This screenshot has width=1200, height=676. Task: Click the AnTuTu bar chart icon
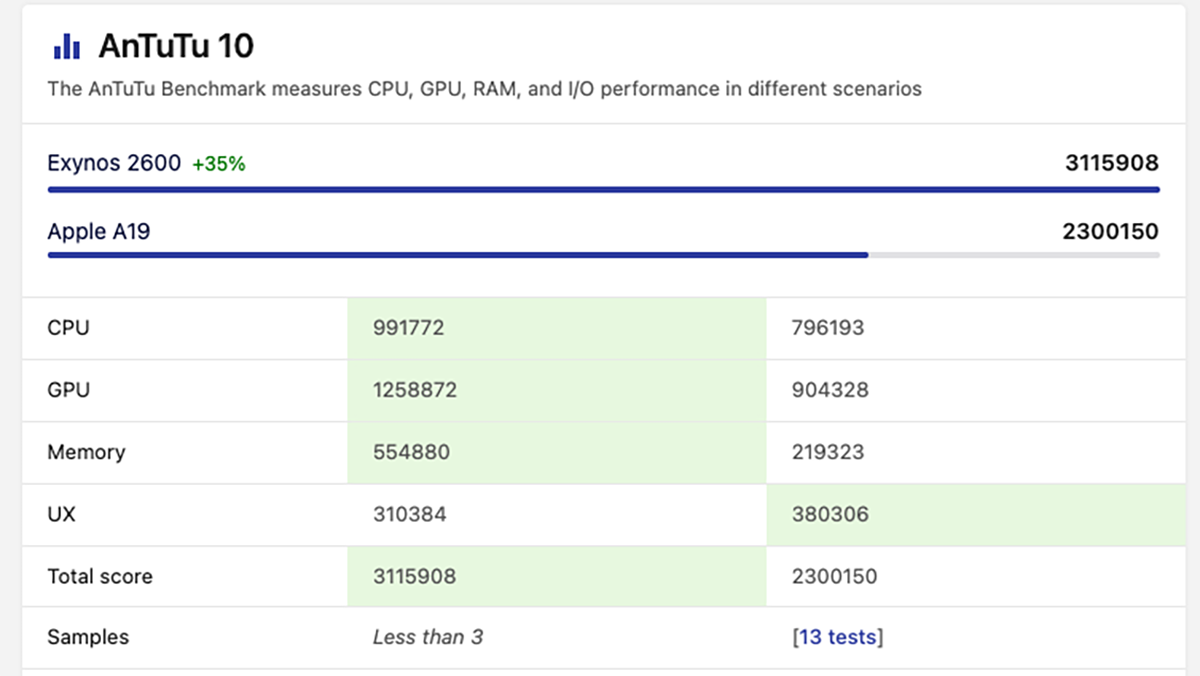click(x=67, y=46)
